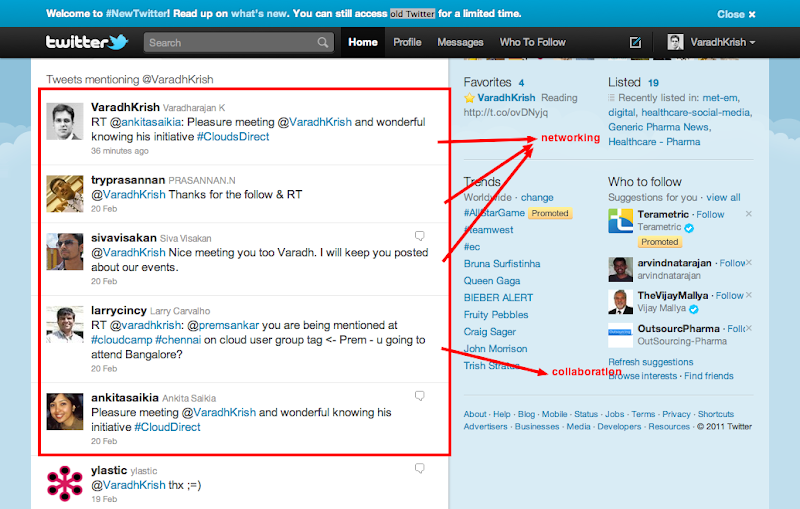Open Craig Sager trend
This screenshot has height=509, width=800.
[490, 332]
